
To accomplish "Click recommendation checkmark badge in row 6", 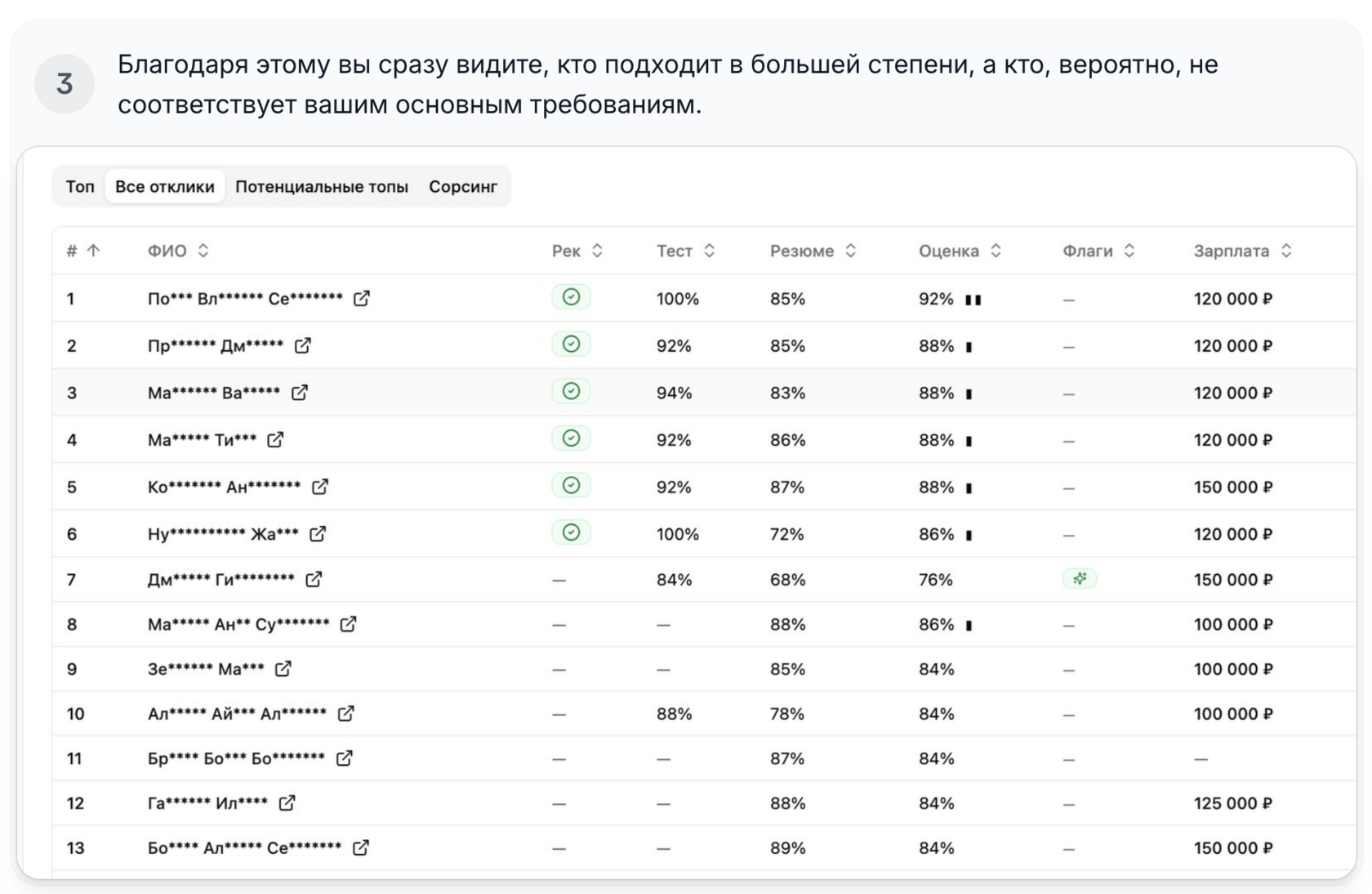I will [571, 532].
